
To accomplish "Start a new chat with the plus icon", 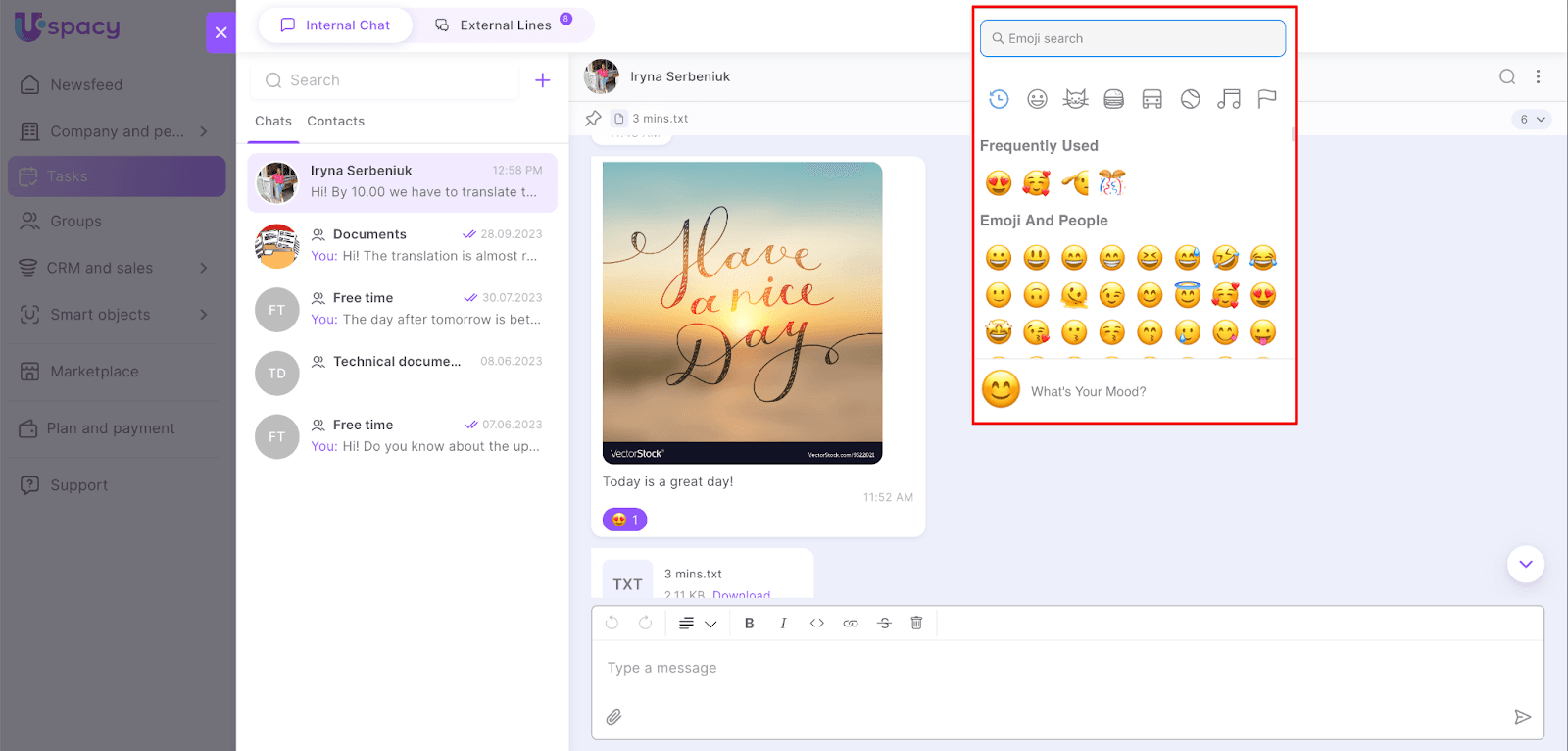I will tap(542, 80).
